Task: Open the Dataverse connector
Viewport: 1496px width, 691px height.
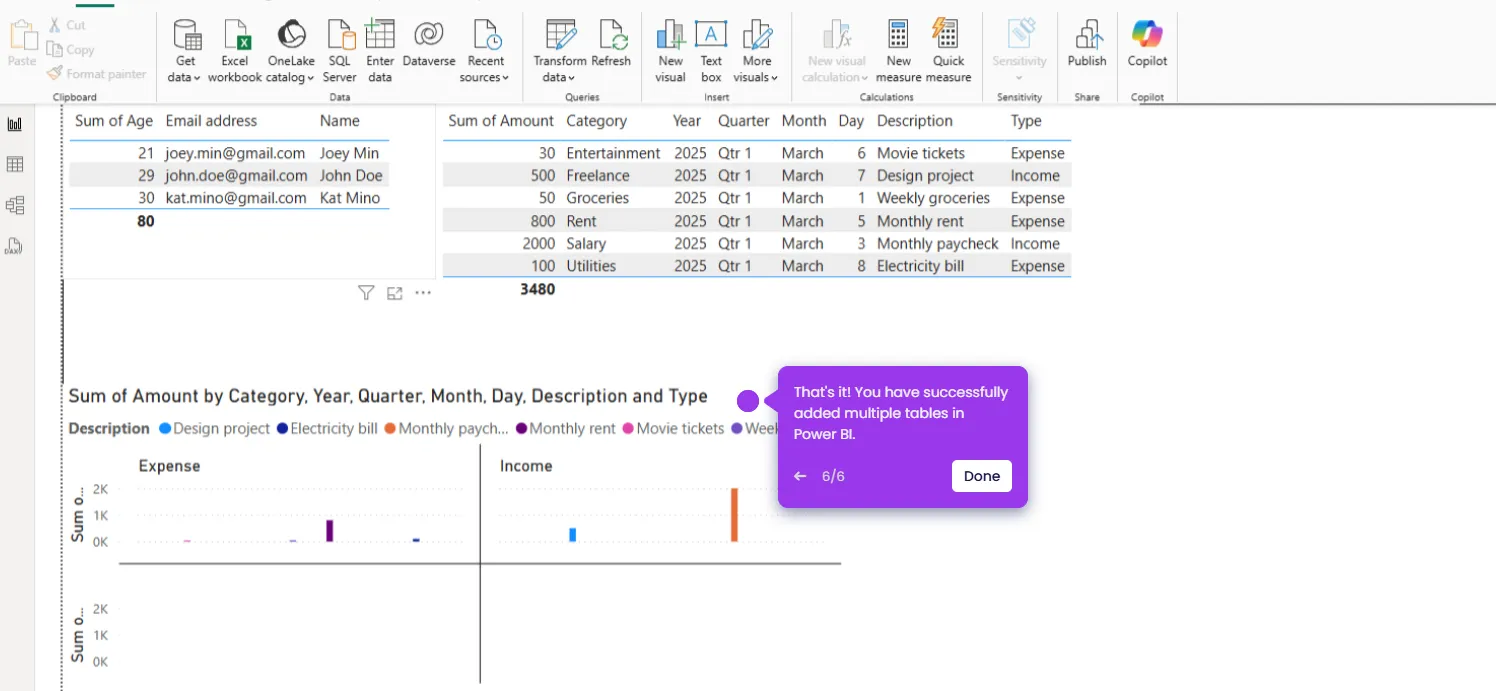Action: (429, 44)
